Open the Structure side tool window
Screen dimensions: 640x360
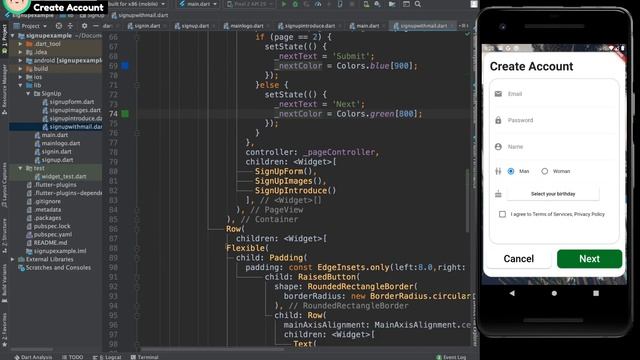(x=4, y=236)
